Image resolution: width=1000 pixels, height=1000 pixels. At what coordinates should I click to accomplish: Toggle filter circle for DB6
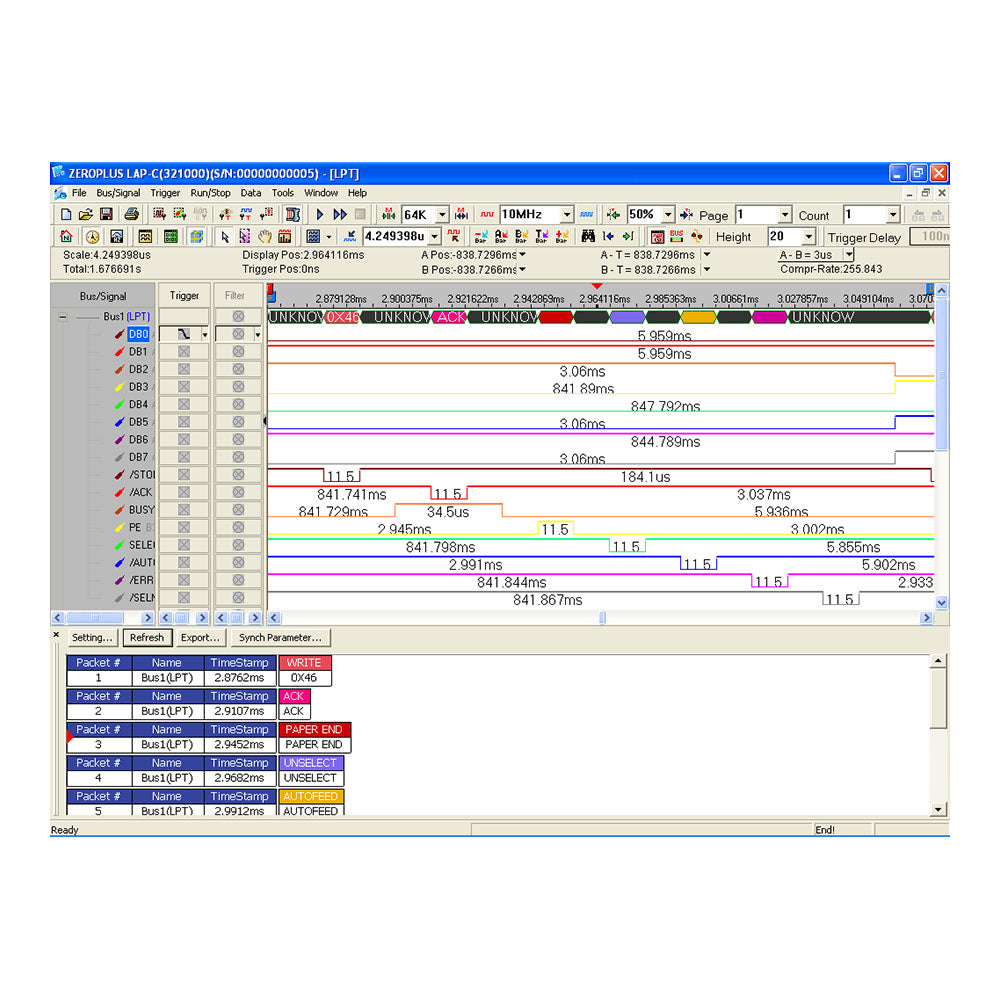(239, 439)
